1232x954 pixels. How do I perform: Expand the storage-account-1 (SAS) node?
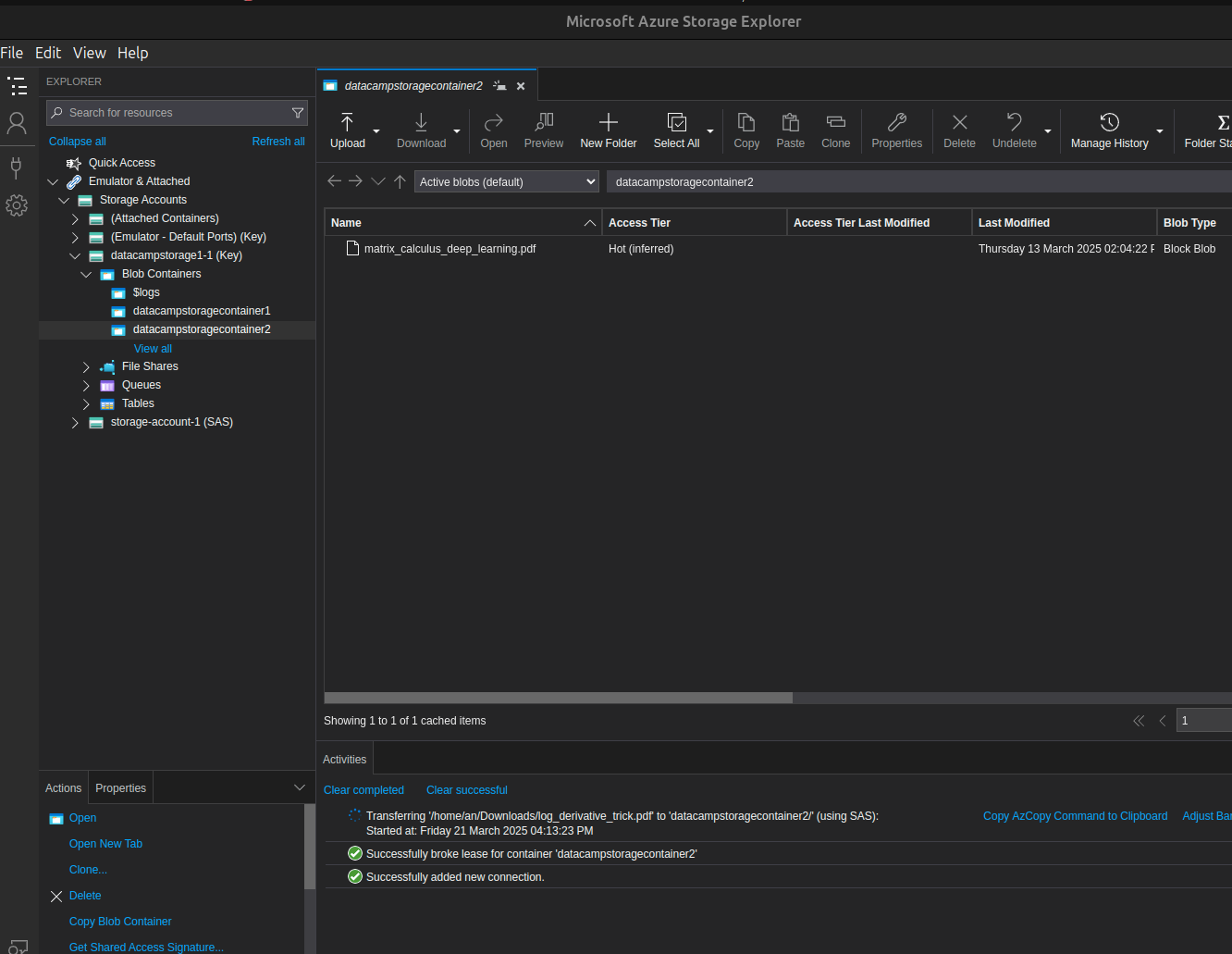click(x=75, y=423)
